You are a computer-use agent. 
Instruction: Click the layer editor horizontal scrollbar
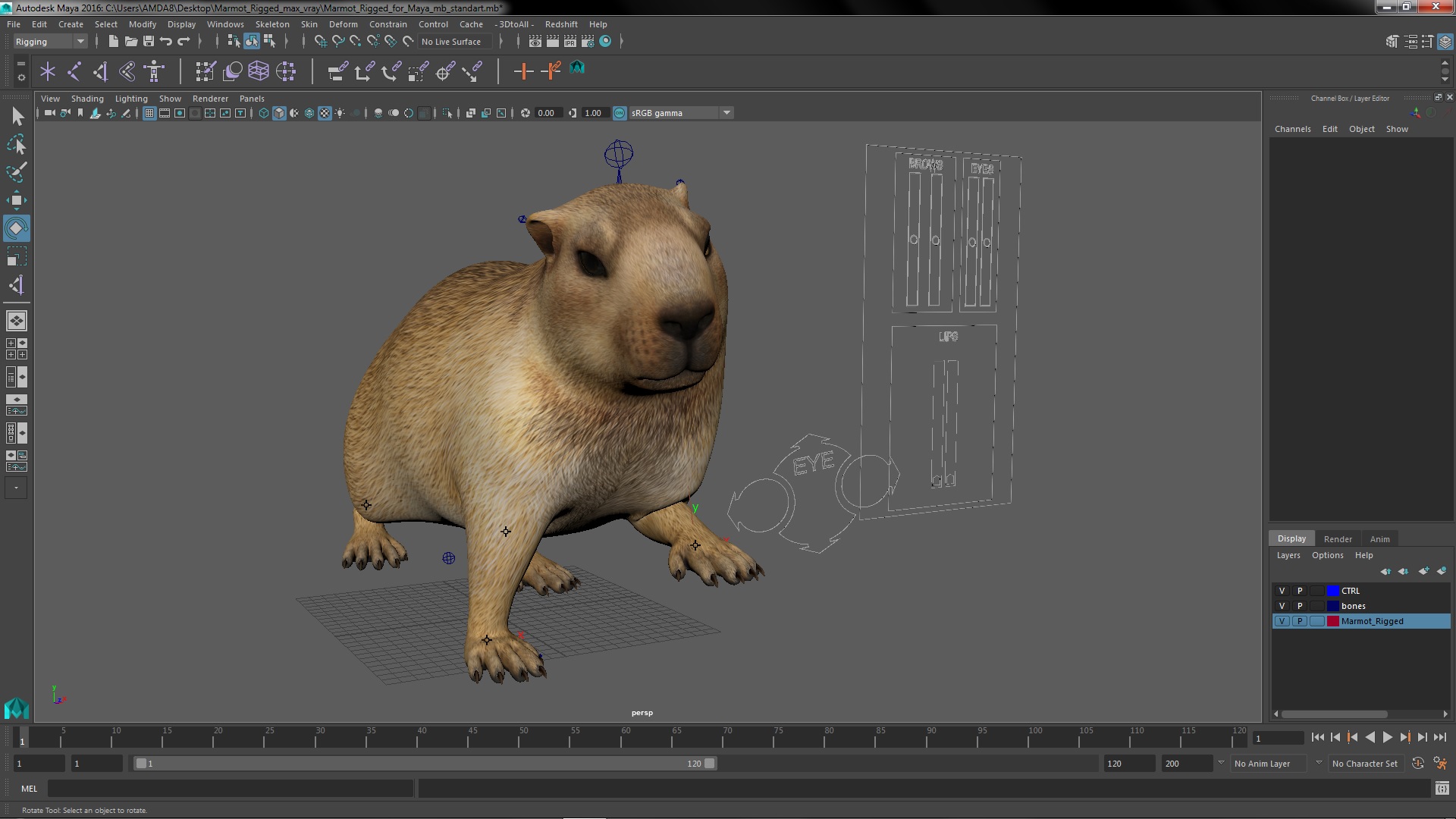1334,714
